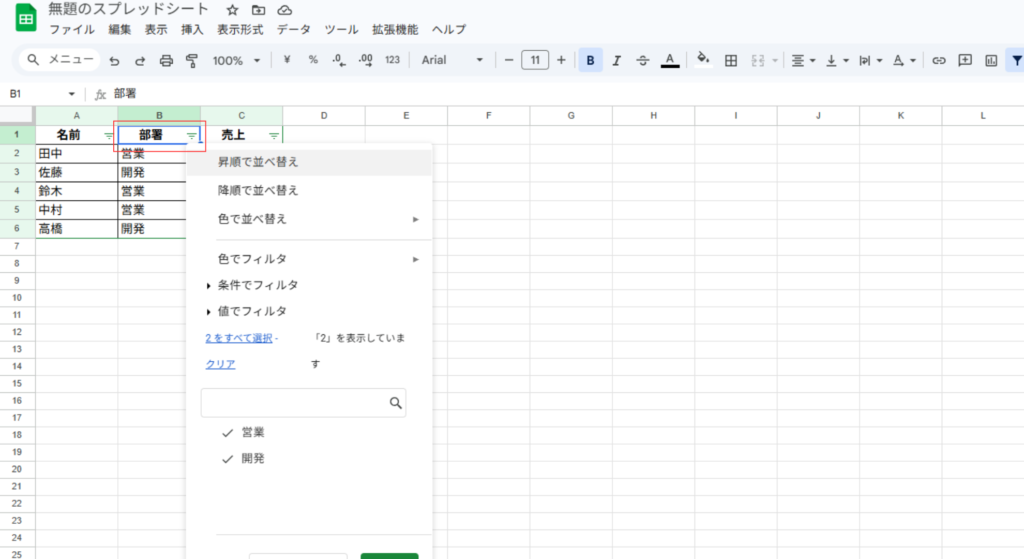Open the ヘルプ menu
Image resolution: width=1024 pixels, height=559 pixels.
(x=449, y=29)
